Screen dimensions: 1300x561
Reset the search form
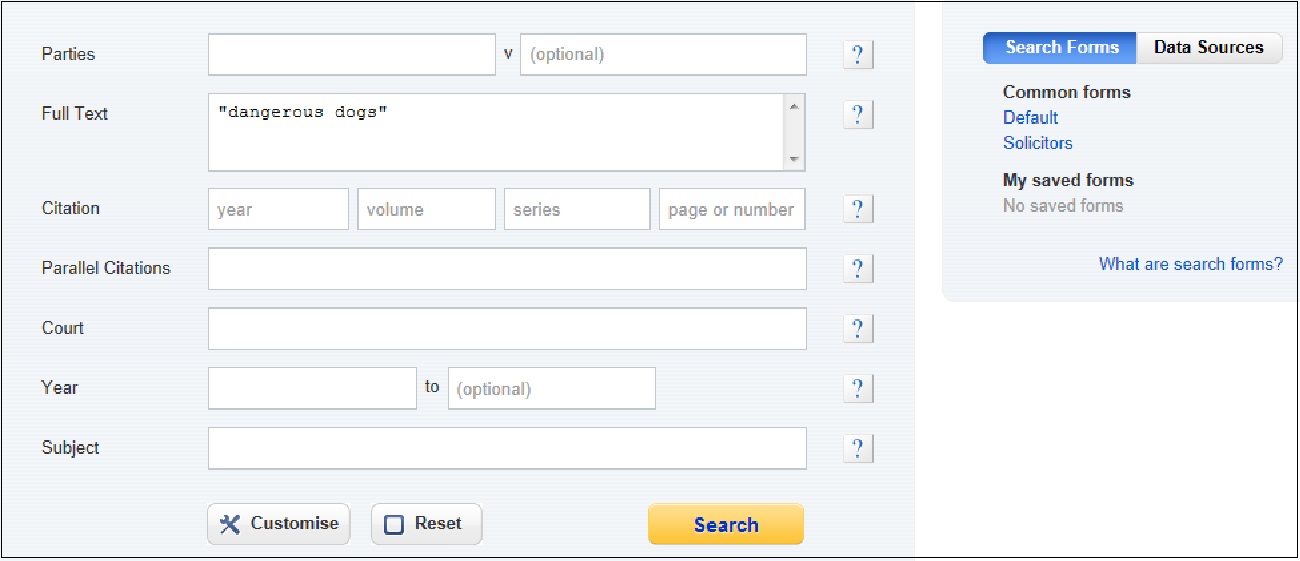426,524
